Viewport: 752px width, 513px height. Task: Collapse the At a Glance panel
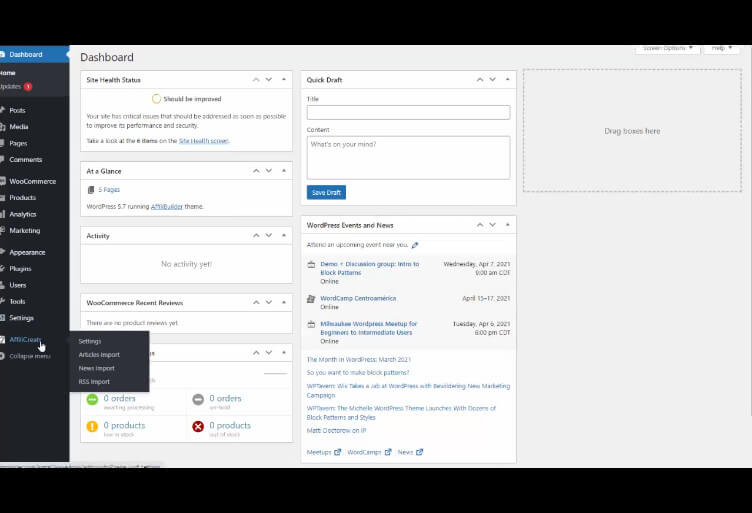[x=284, y=171]
